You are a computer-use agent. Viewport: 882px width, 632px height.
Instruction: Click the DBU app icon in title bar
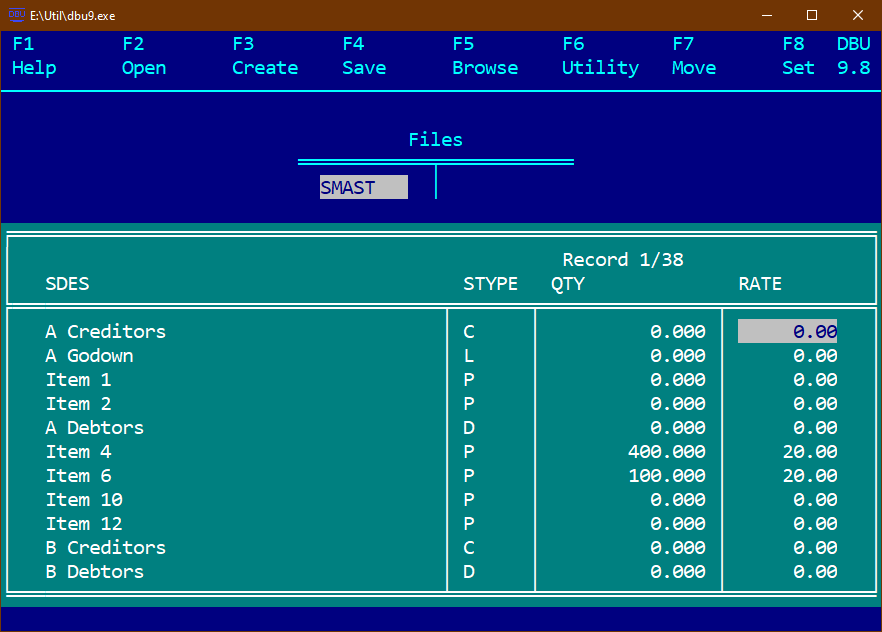pos(16,15)
